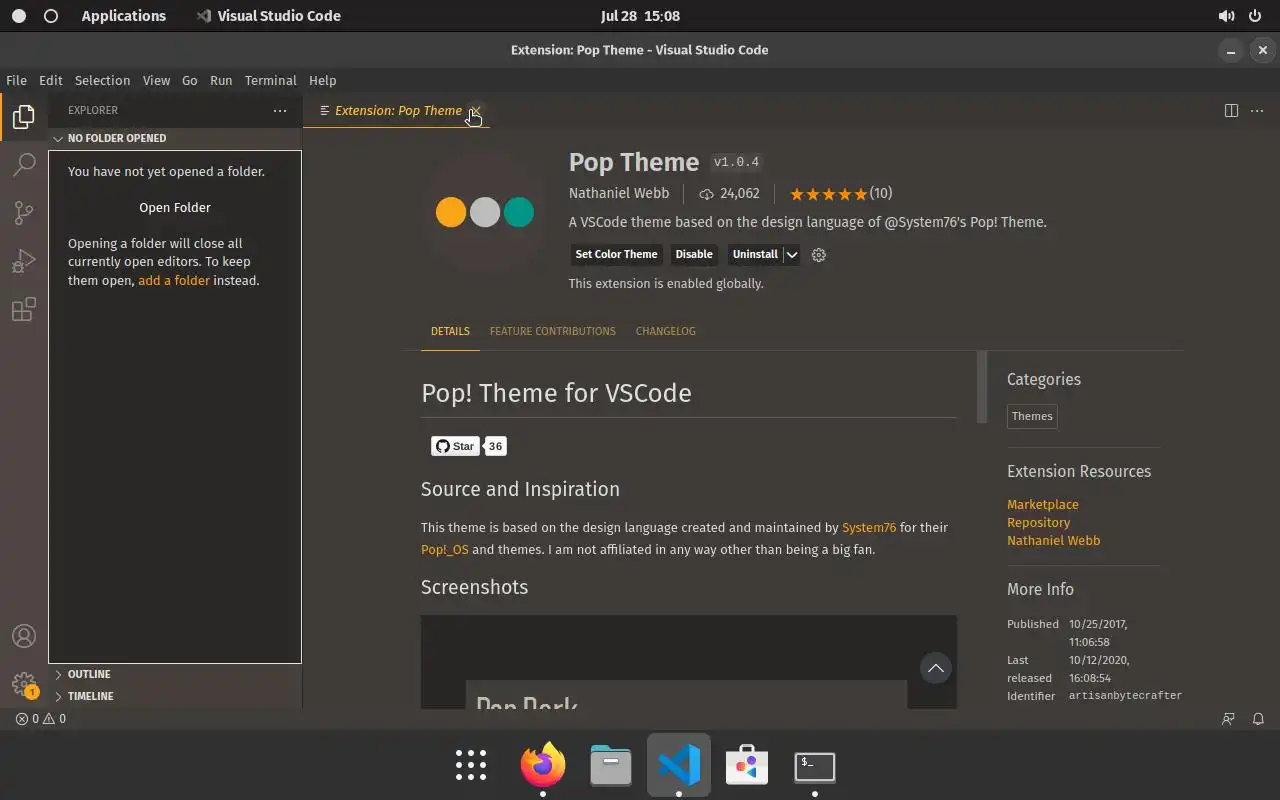This screenshot has height=800, width=1280.
Task: Click the scroll-to-top arrow button
Action: [935, 668]
